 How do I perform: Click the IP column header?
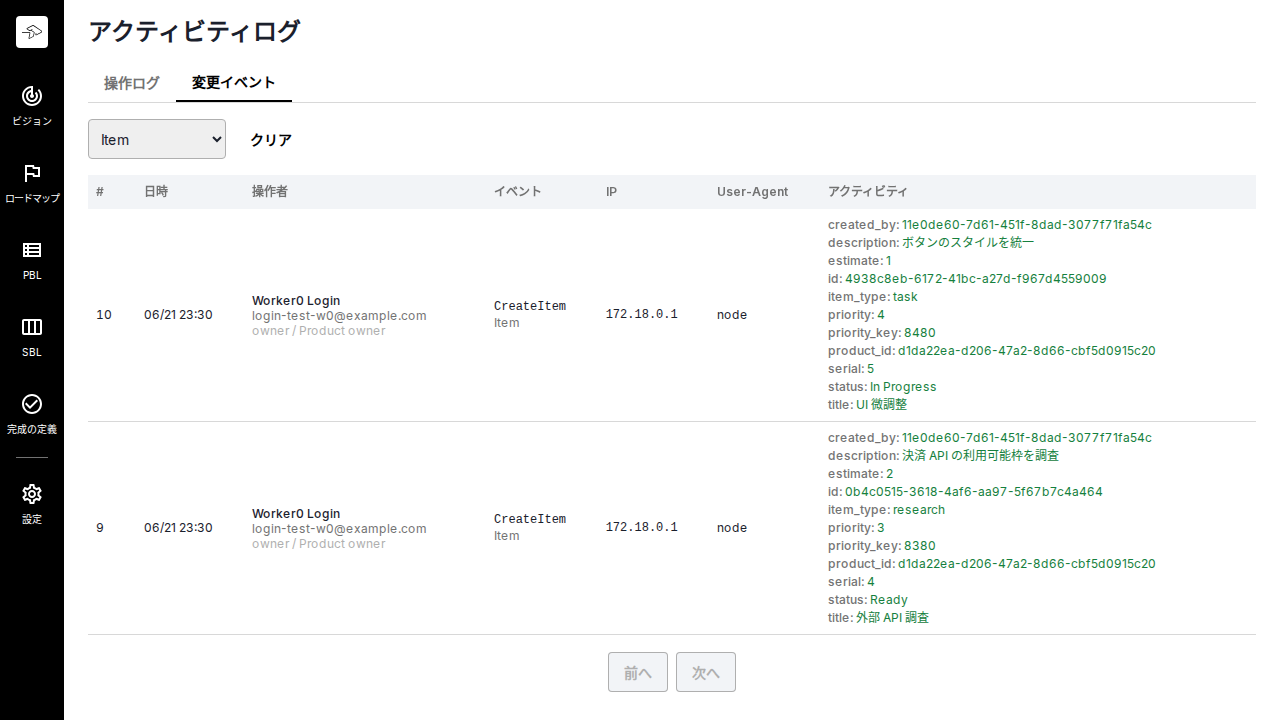[x=611, y=192]
